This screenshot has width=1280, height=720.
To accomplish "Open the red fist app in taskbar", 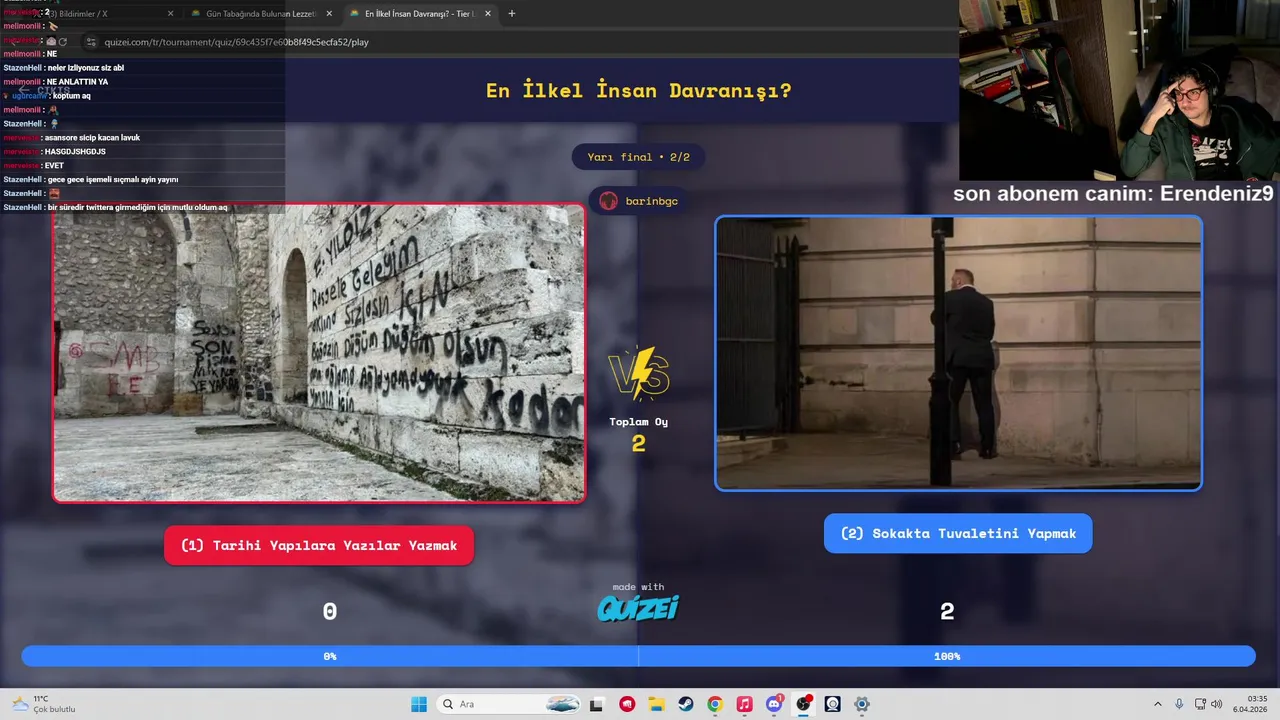I will (x=627, y=704).
